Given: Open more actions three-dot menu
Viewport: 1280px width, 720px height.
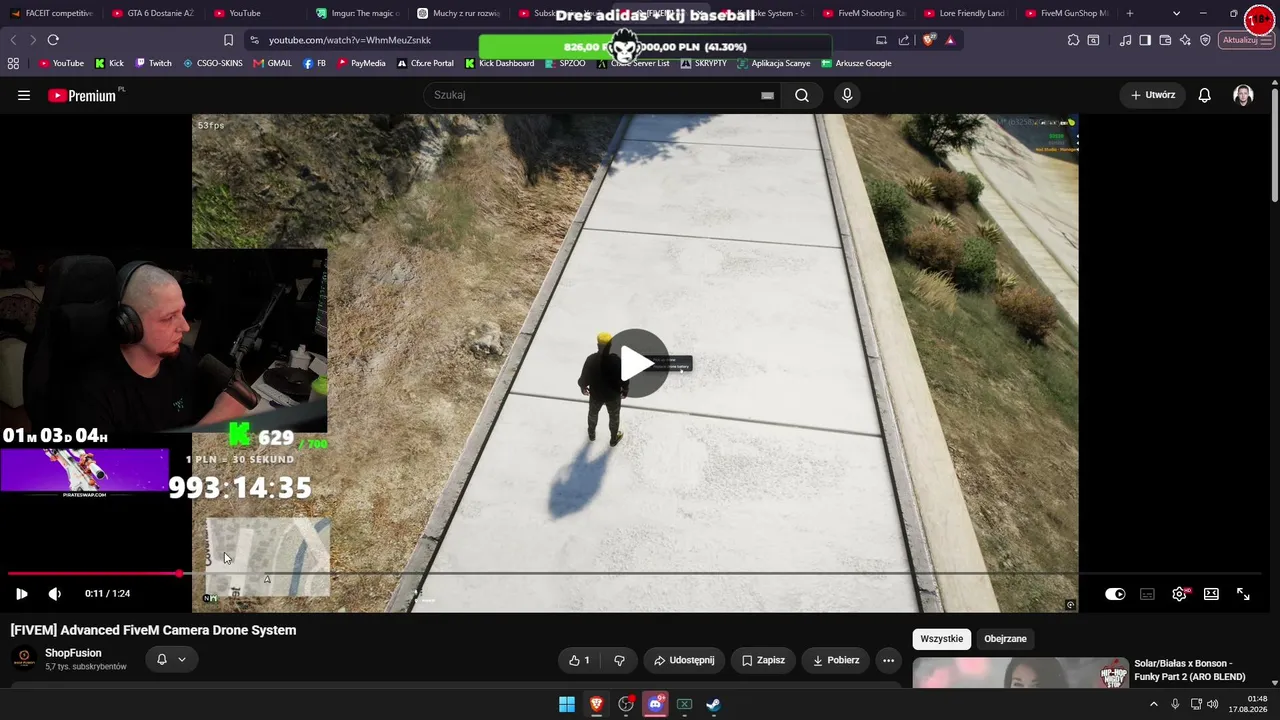Looking at the screenshot, I should point(888,660).
